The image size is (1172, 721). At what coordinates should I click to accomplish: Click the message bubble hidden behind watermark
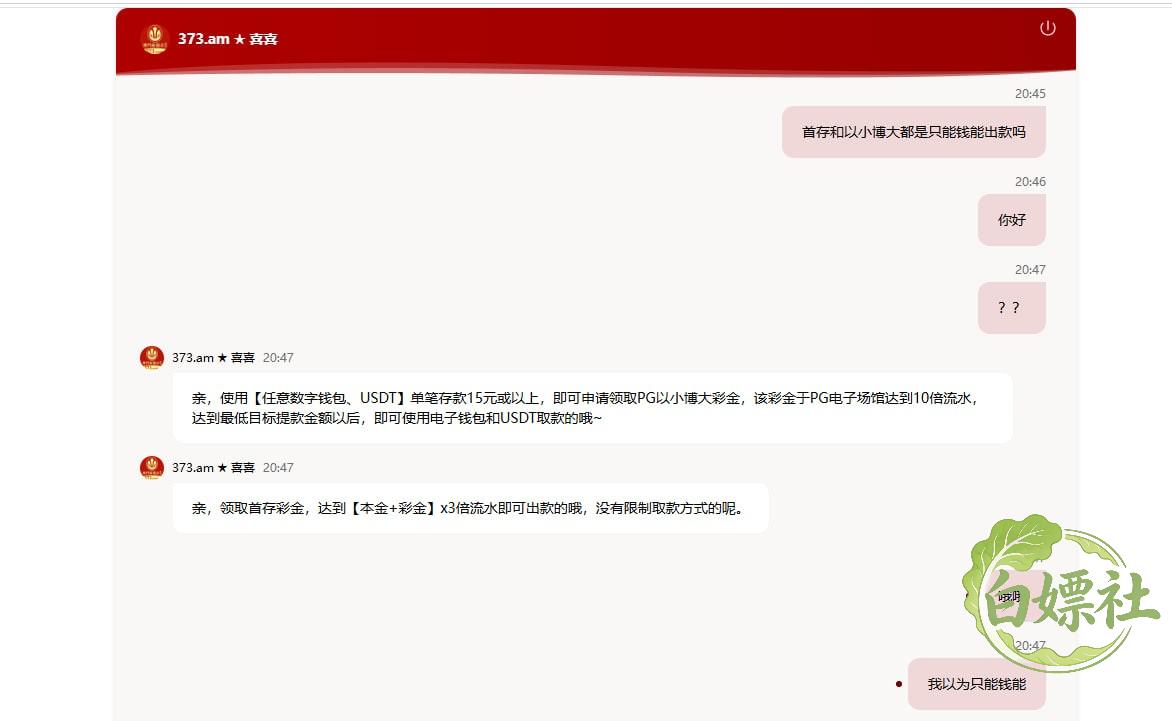pyautogui.click(x=1011, y=596)
